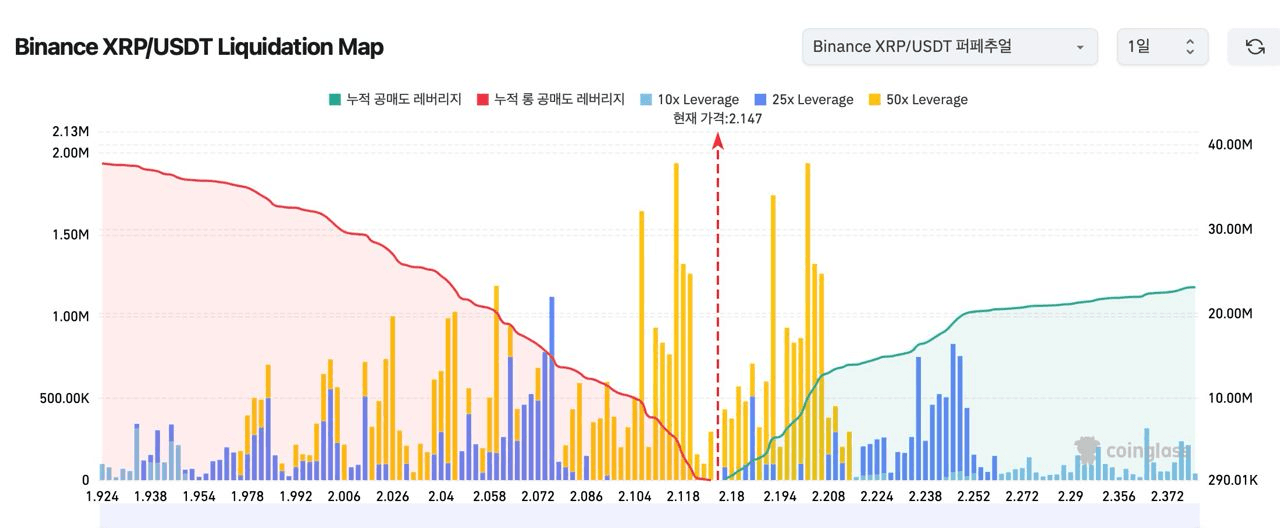
Task: Click the green 누적 공매도 color swatch
Action: 335,100
